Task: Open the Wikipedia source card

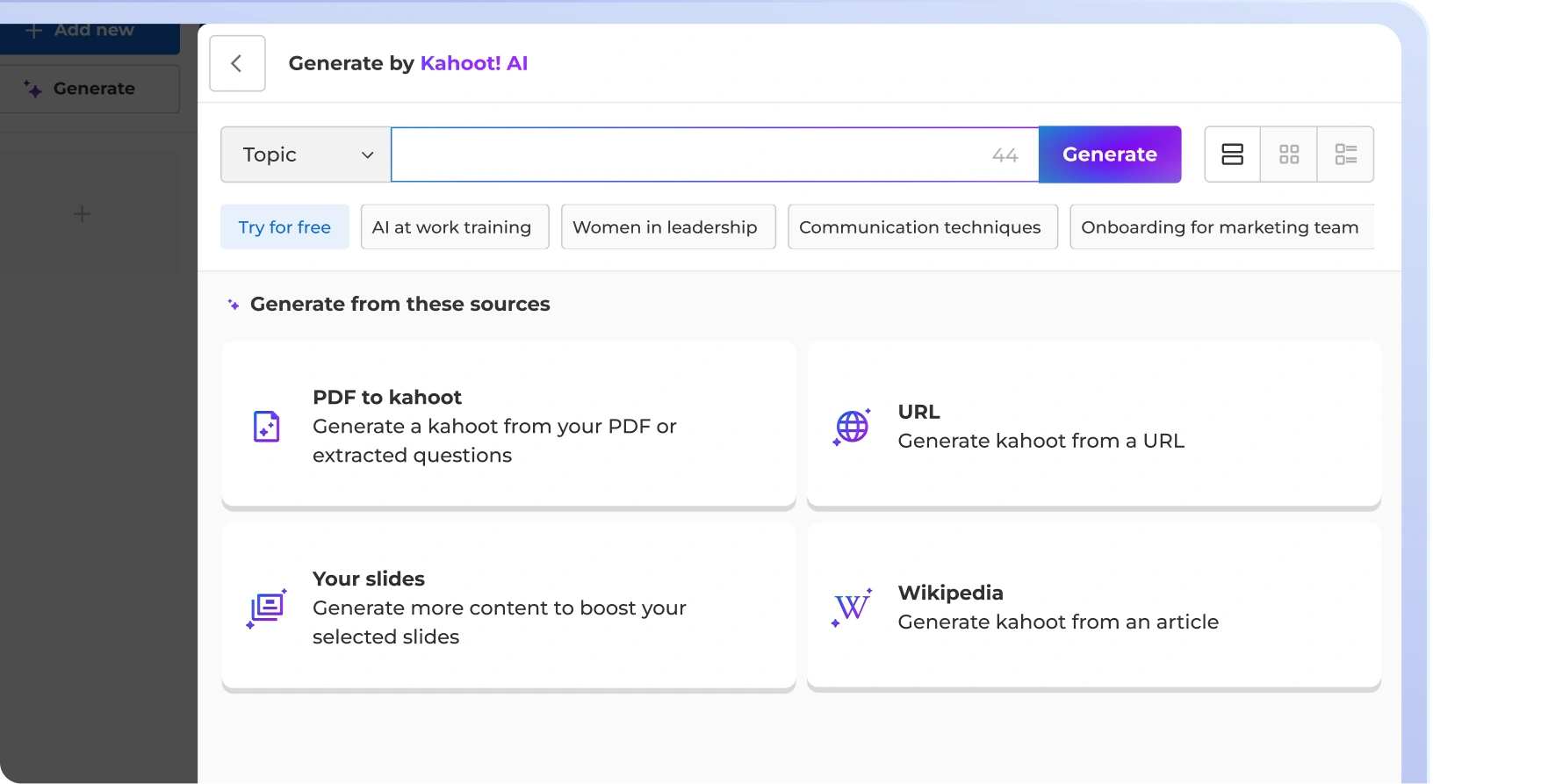Action: [1094, 607]
